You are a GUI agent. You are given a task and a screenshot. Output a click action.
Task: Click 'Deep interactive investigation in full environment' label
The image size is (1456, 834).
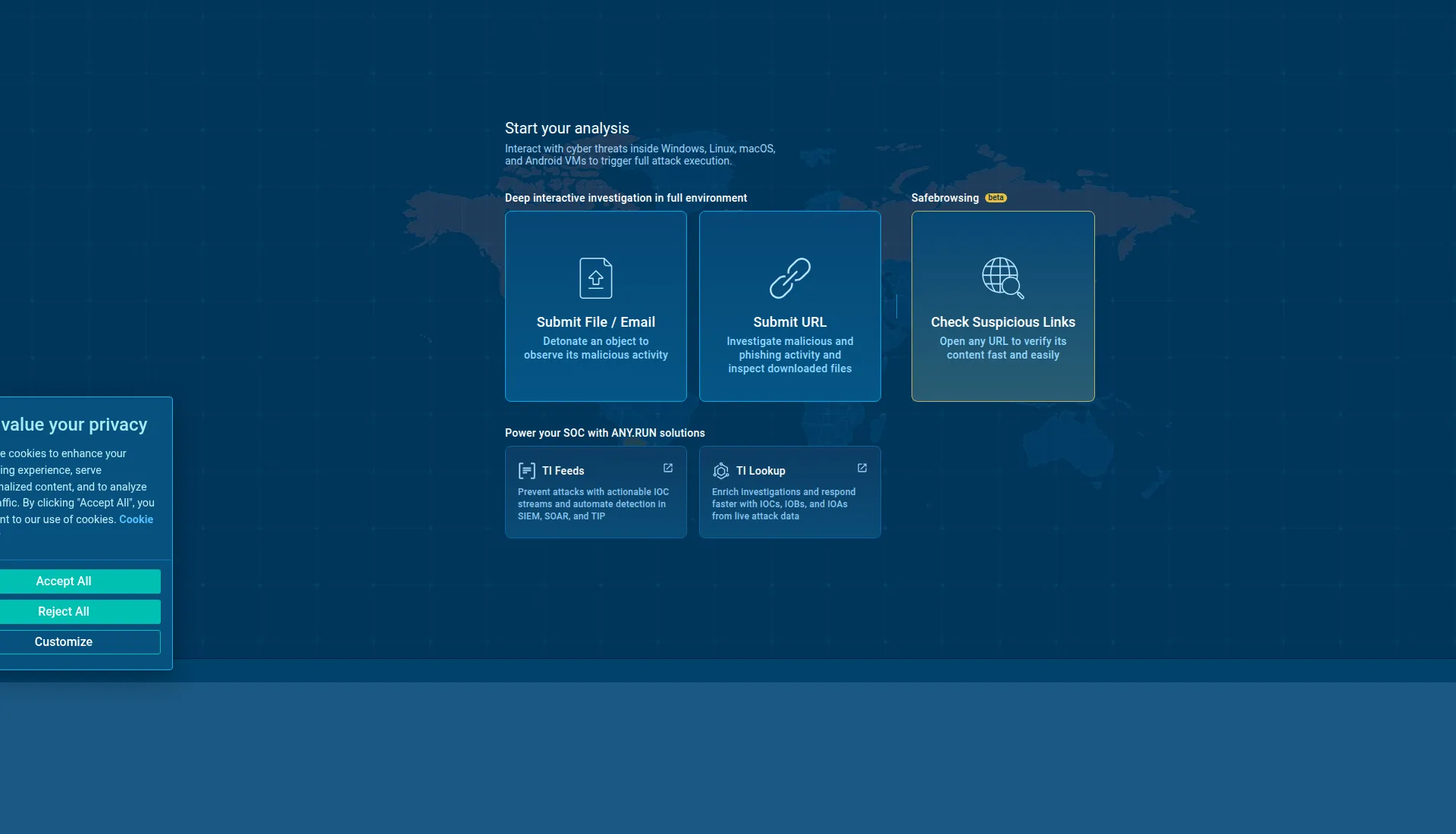point(626,198)
